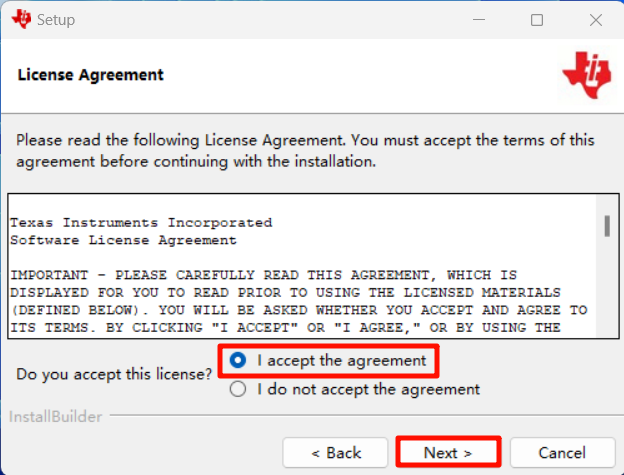
Task: Click the "Texas Instruments Incorporated" license line
Action: pyautogui.click(x=141, y=222)
